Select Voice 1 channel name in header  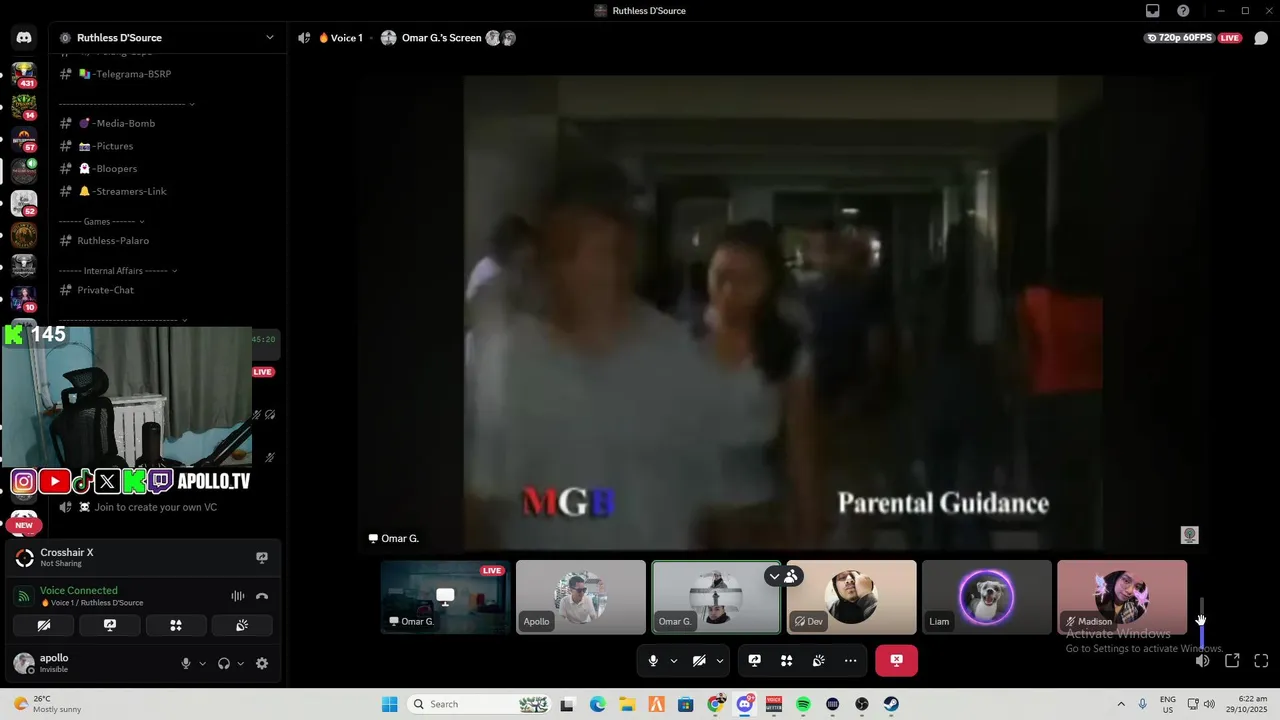(x=346, y=38)
